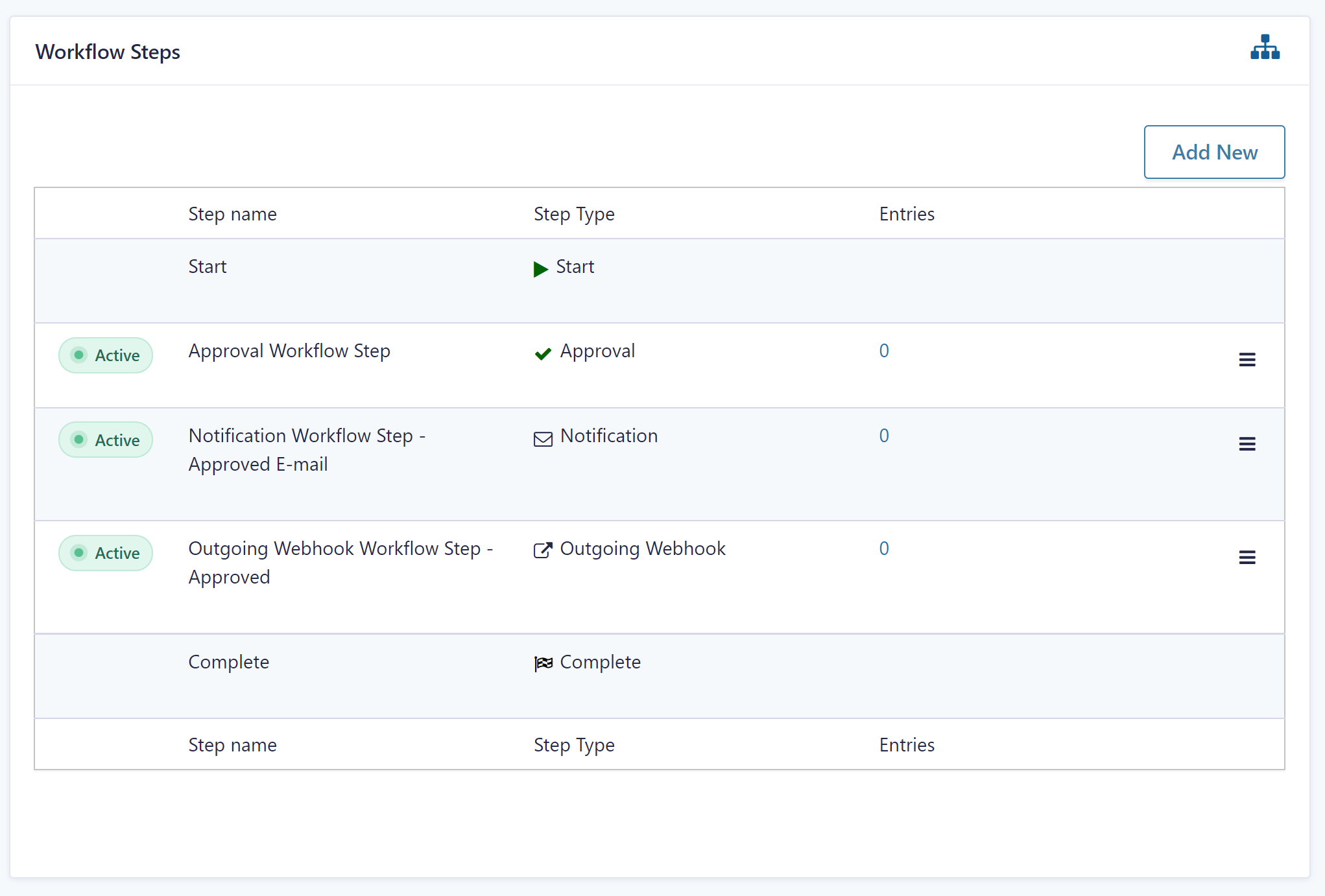Click the Complete checkered flag icon

tap(543, 663)
